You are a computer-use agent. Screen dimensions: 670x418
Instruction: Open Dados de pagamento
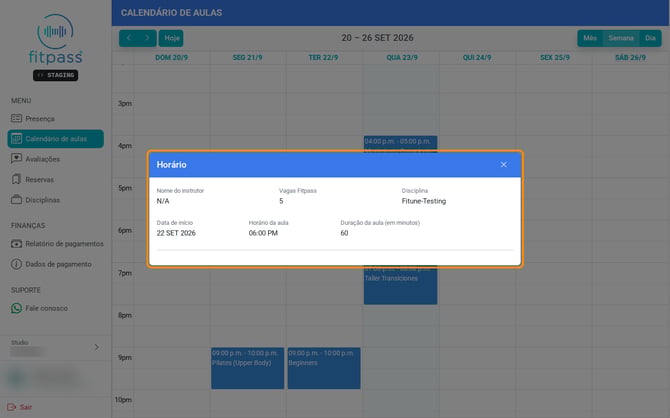[x=58, y=264]
